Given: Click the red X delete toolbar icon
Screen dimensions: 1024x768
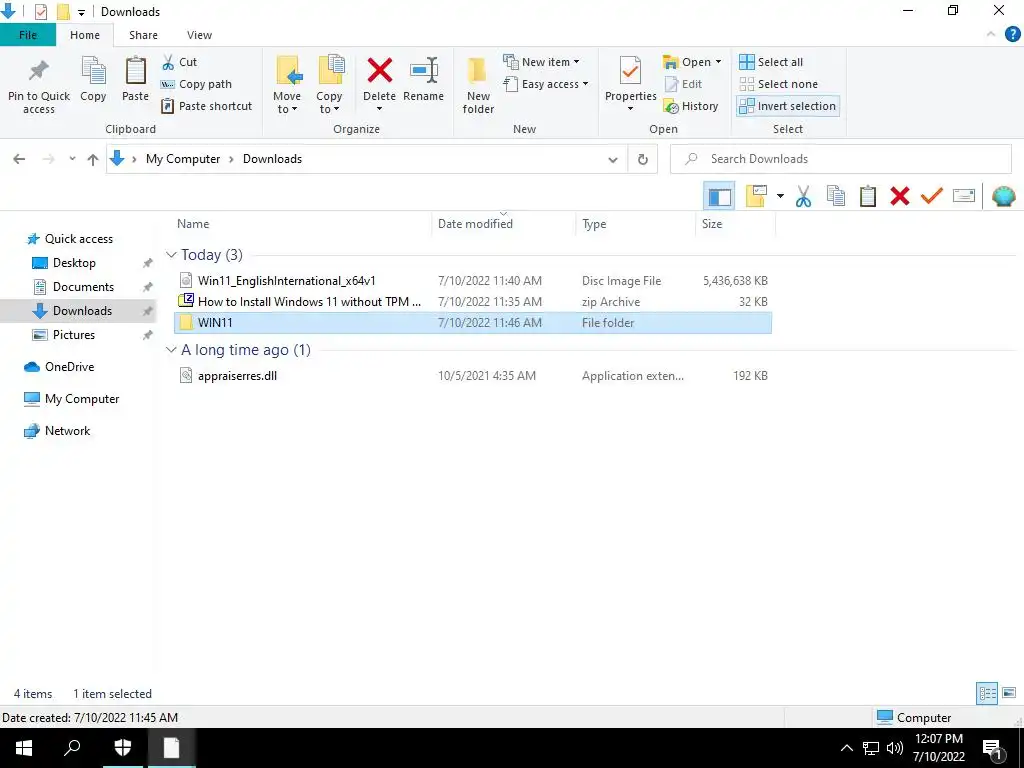Looking at the screenshot, I should 900,196.
